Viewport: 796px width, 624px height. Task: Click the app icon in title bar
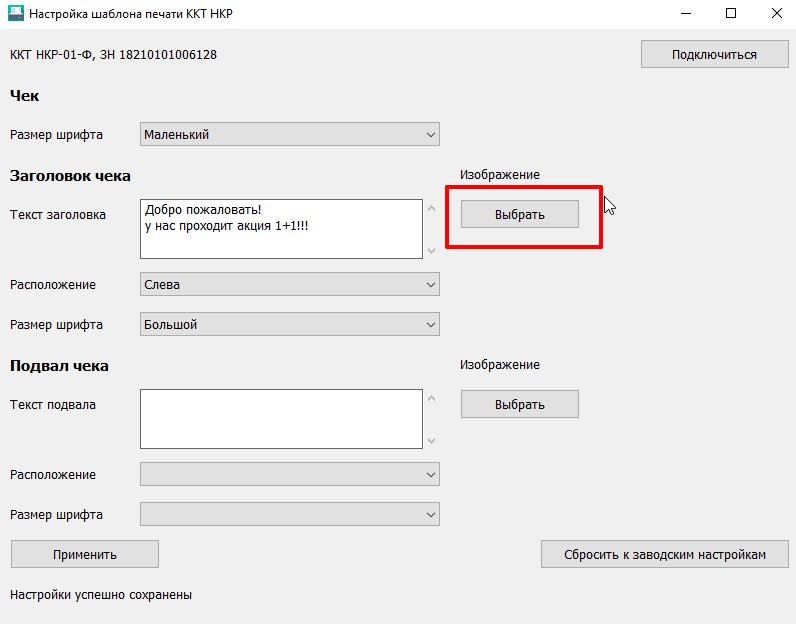16,13
